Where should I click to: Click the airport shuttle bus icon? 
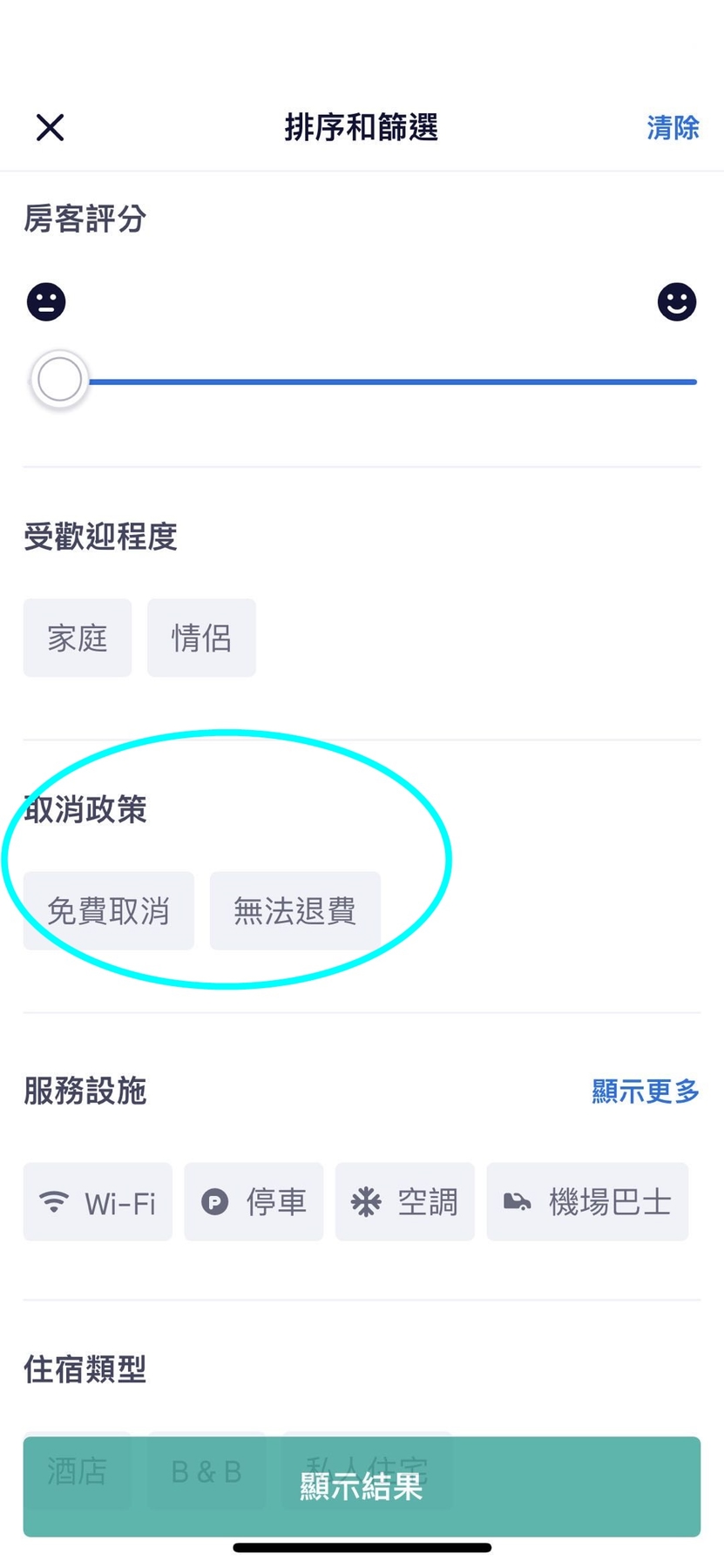click(x=518, y=1202)
